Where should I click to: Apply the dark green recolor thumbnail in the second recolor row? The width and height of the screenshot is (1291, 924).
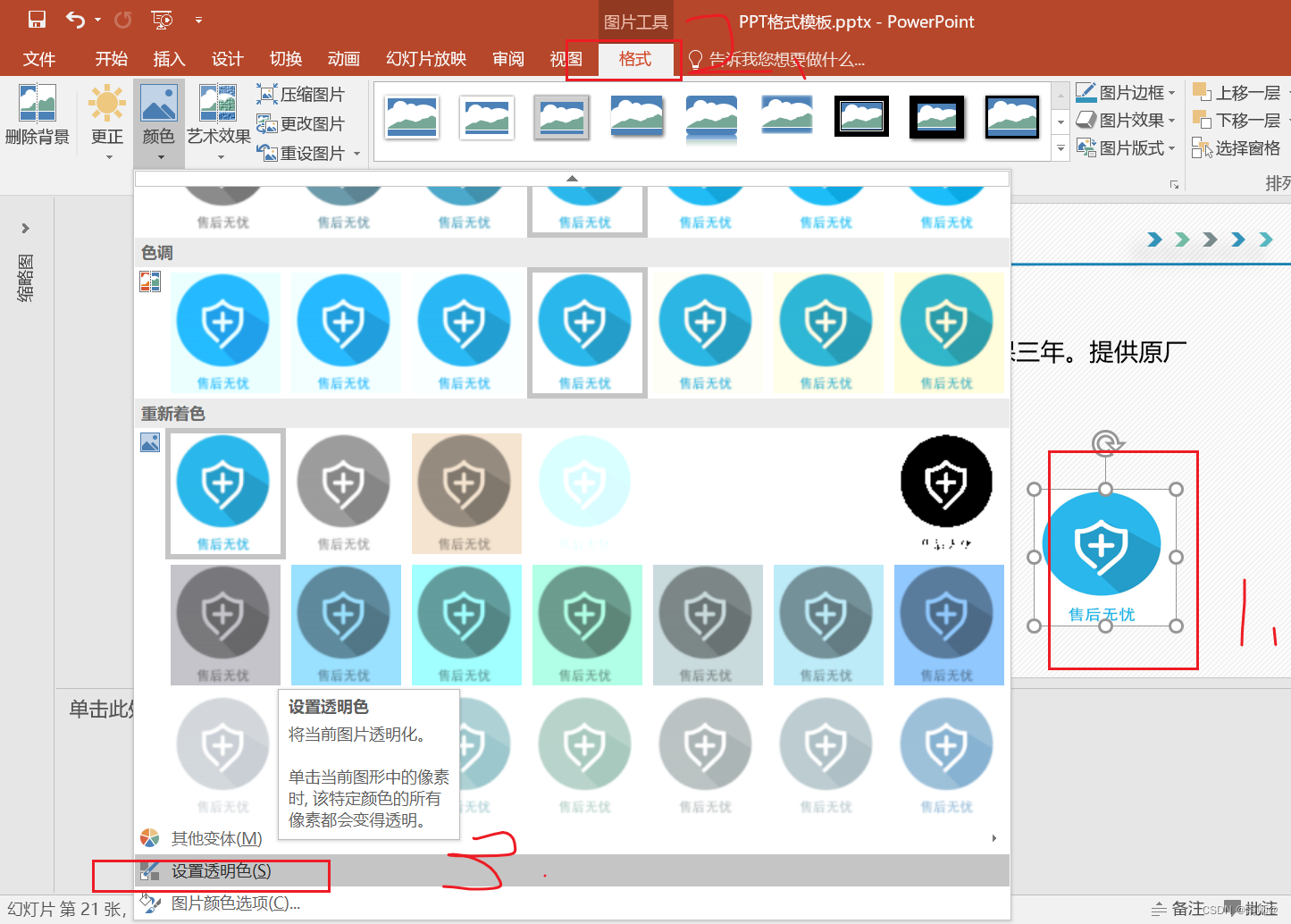pos(587,625)
